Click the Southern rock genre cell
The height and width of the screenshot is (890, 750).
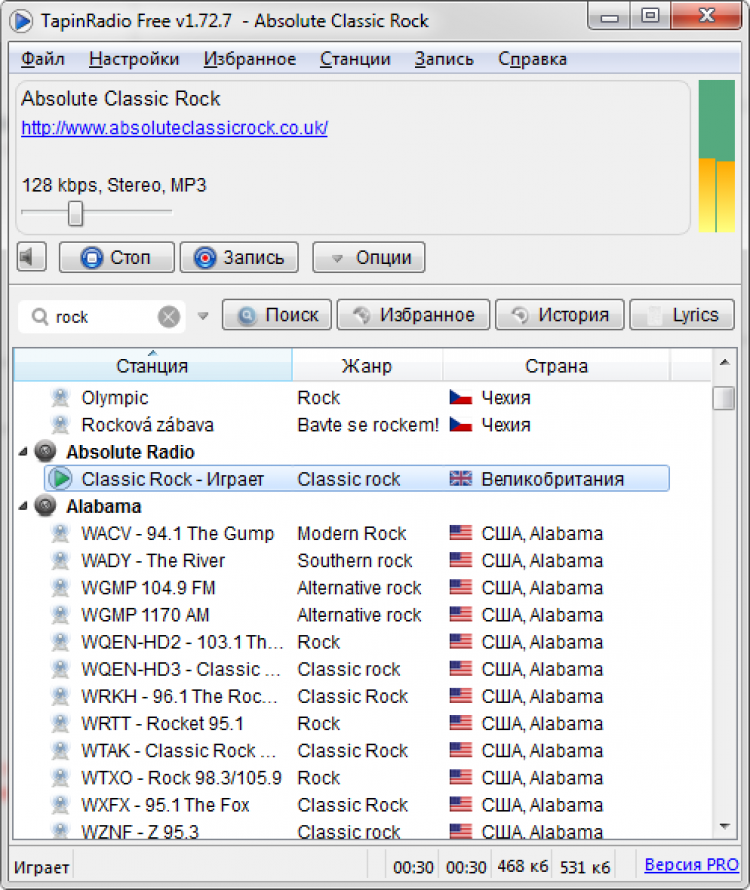click(355, 560)
